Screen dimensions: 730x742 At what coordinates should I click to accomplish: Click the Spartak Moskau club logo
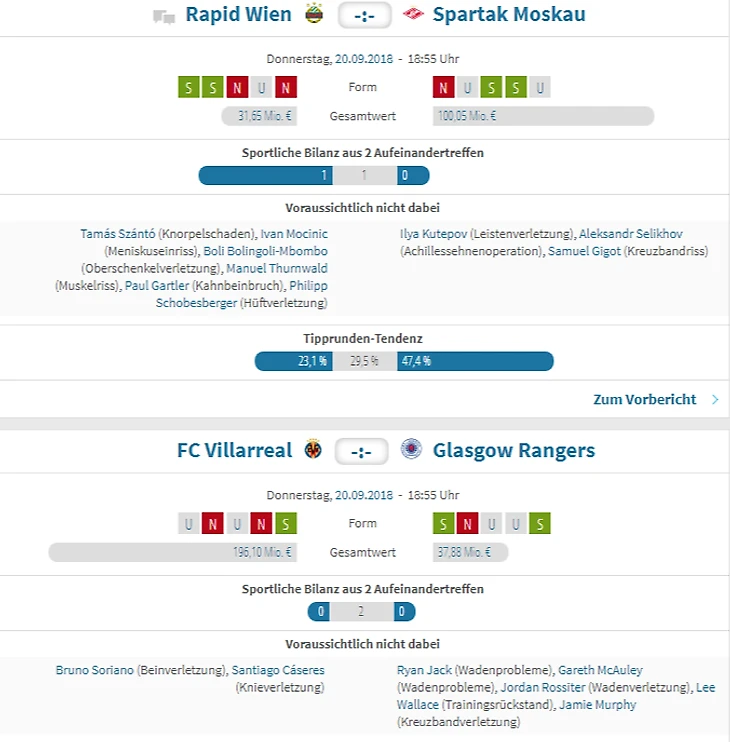coord(412,14)
